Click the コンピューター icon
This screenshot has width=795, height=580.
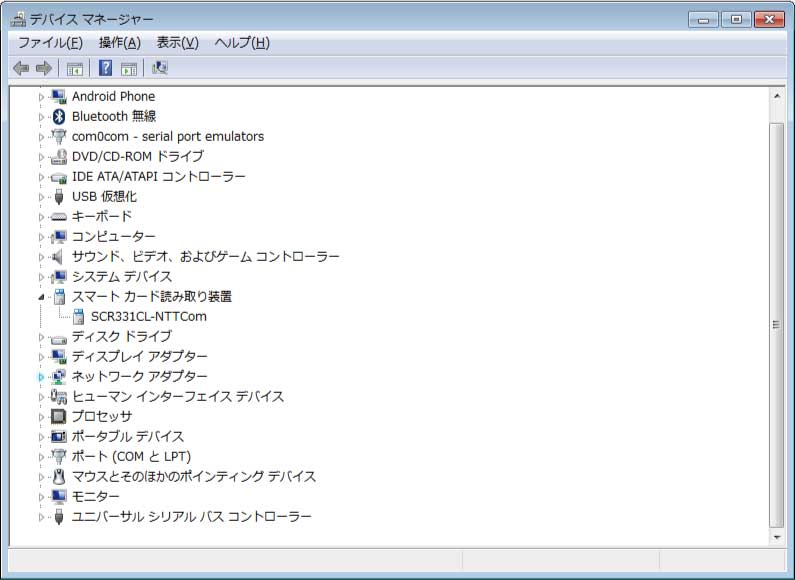point(59,237)
